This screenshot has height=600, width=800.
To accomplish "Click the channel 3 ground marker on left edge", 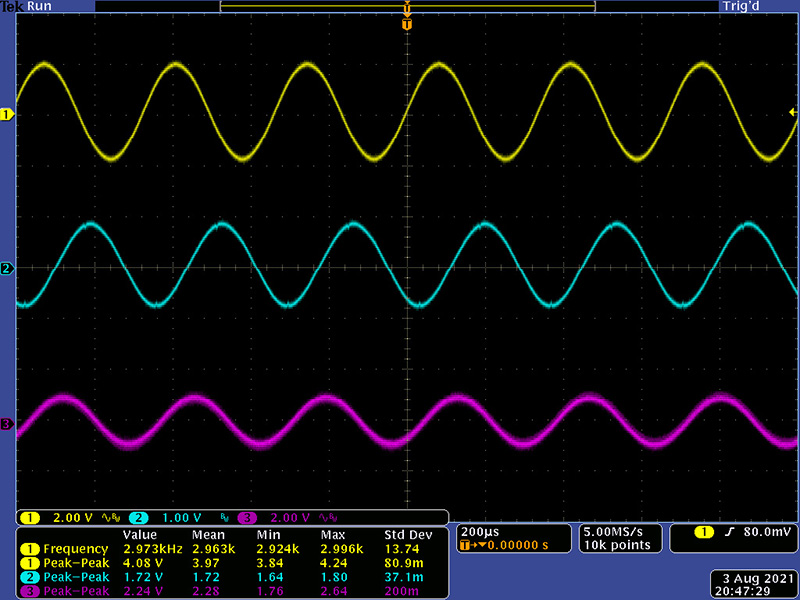I will click(x=6, y=425).
